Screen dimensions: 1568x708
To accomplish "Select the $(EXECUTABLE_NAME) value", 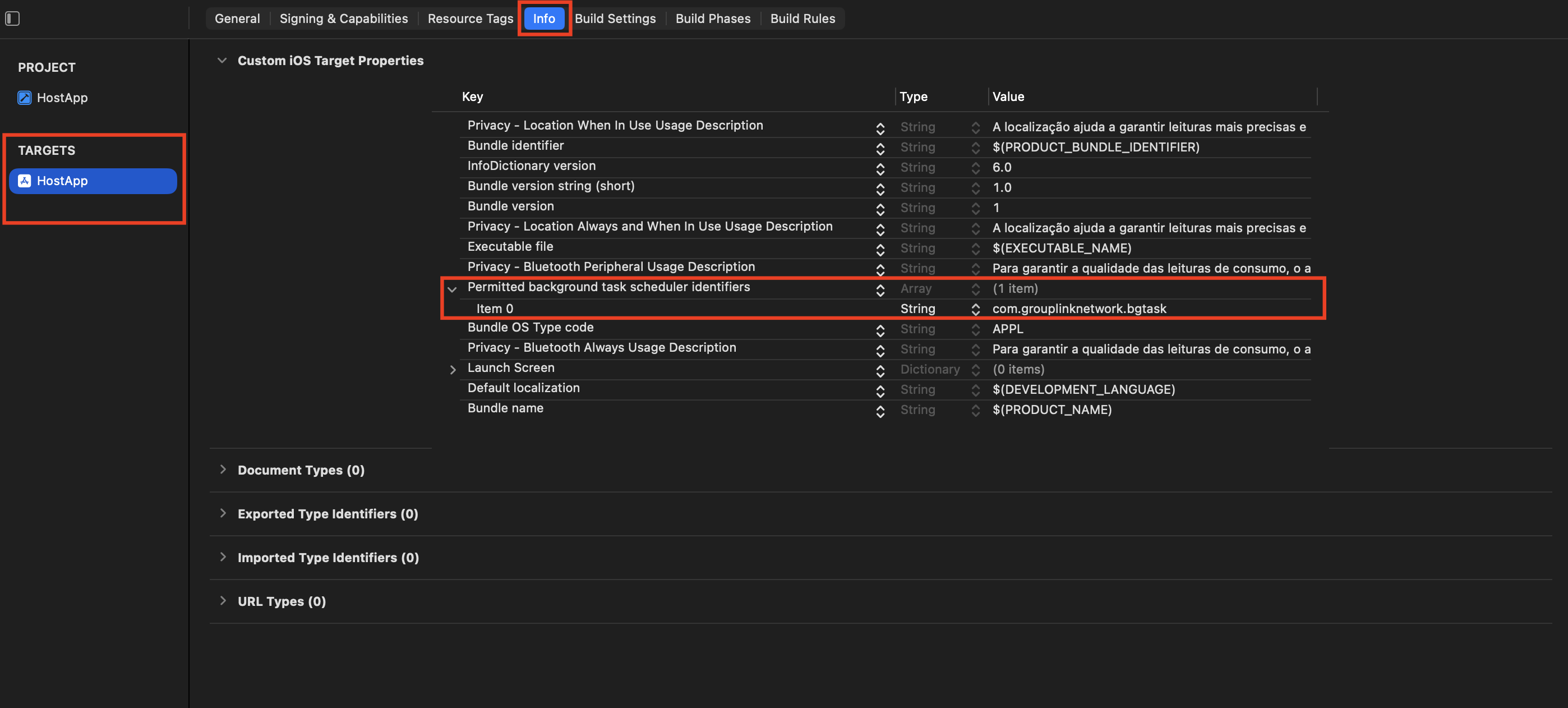I will pos(1062,249).
